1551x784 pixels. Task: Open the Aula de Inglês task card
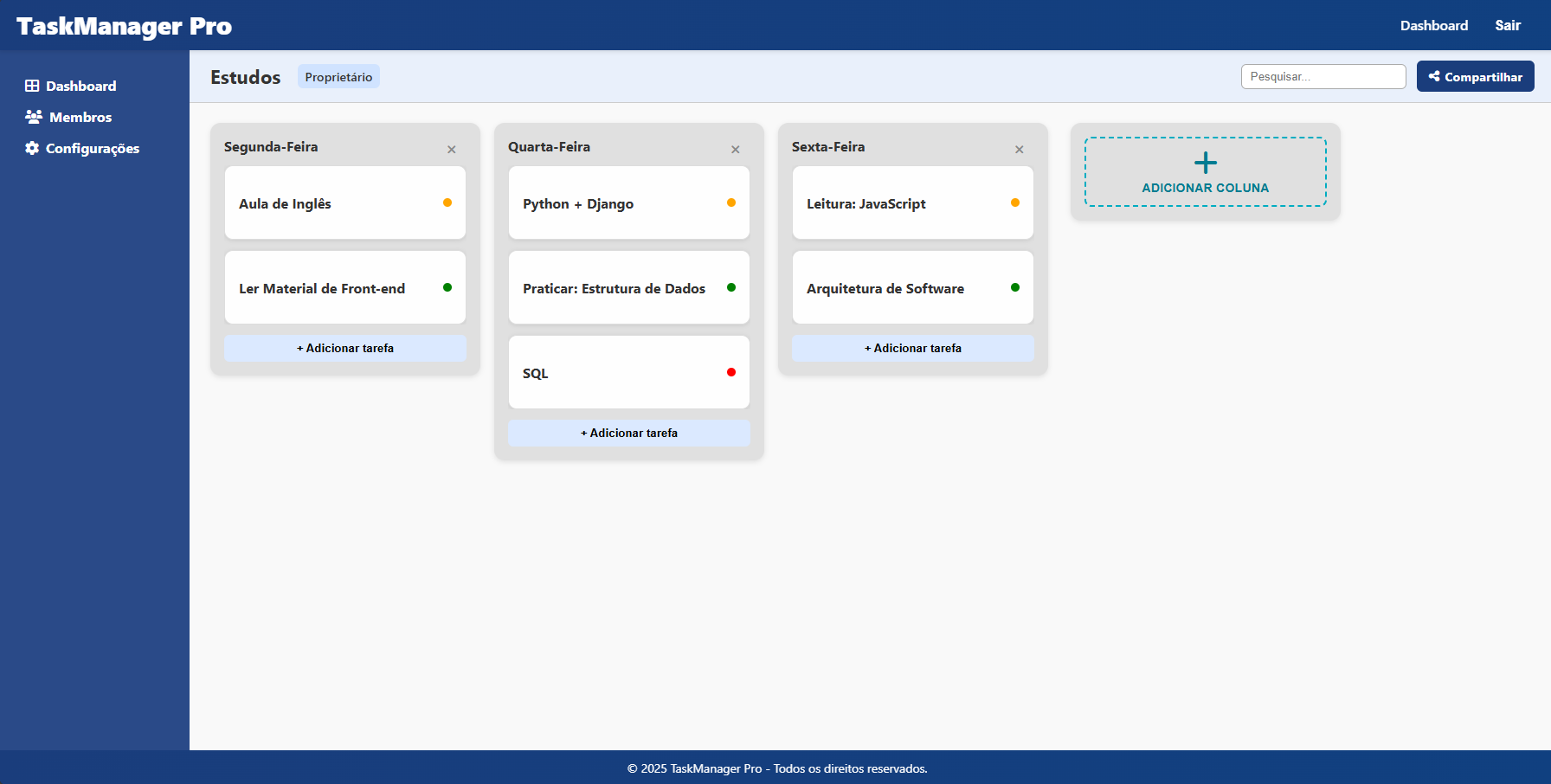click(345, 202)
